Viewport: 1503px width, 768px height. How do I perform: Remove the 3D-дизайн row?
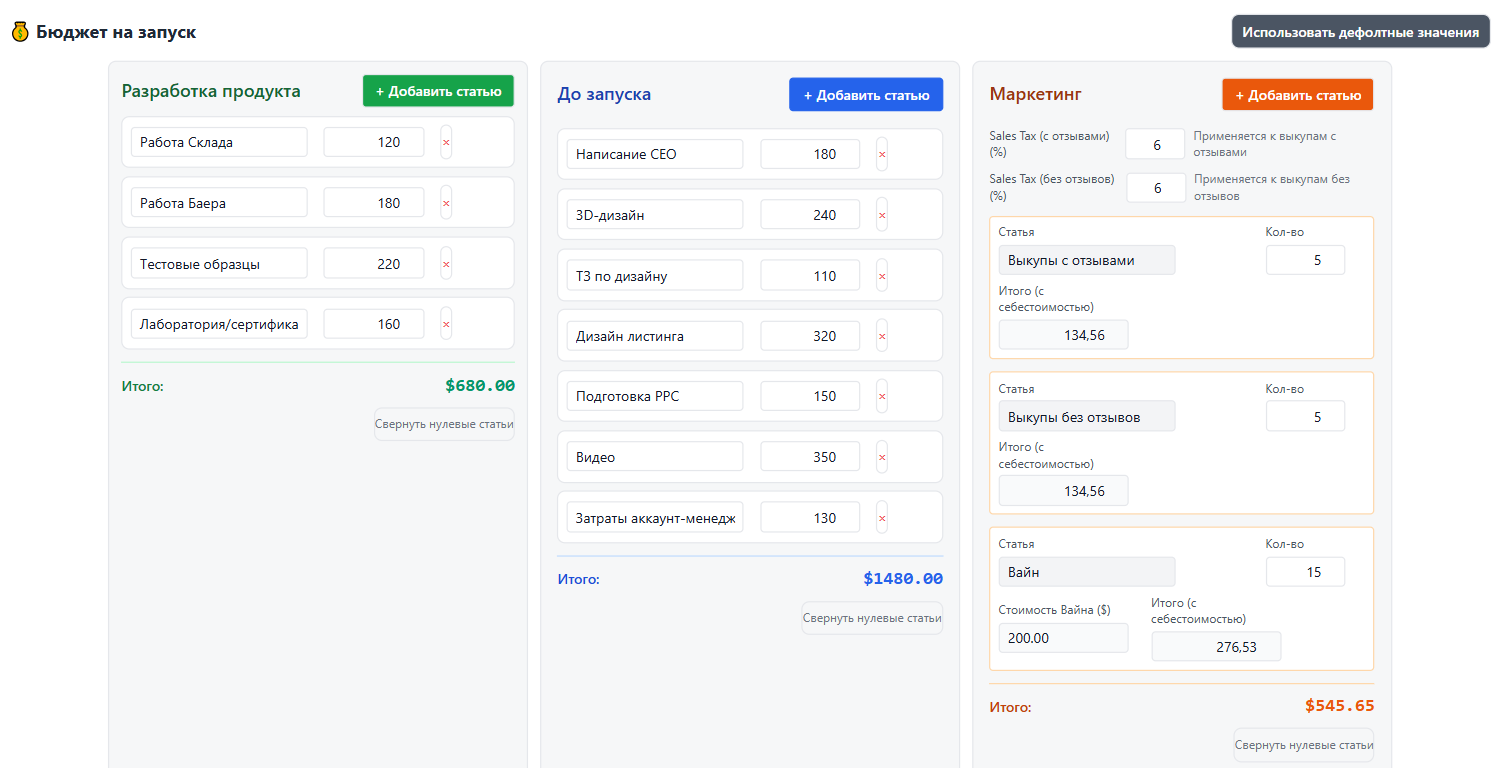(882, 215)
